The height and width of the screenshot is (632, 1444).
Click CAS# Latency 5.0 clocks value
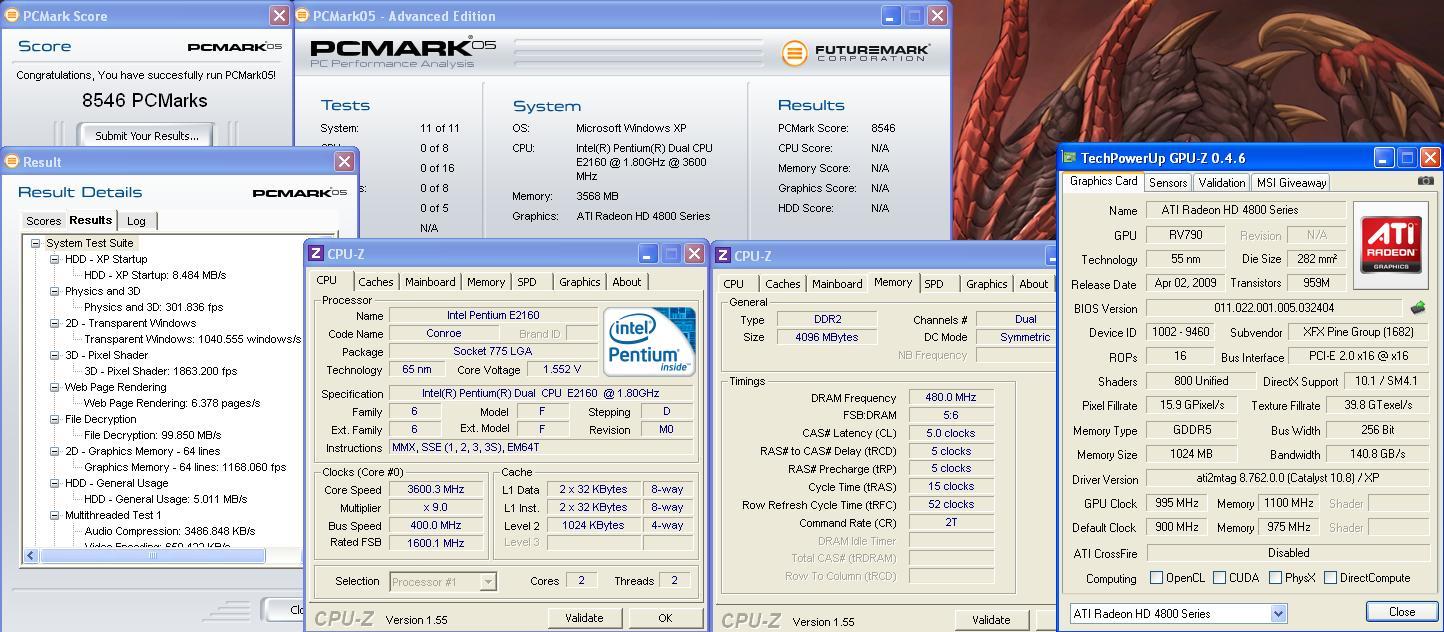pyautogui.click(x=950, y=433)
